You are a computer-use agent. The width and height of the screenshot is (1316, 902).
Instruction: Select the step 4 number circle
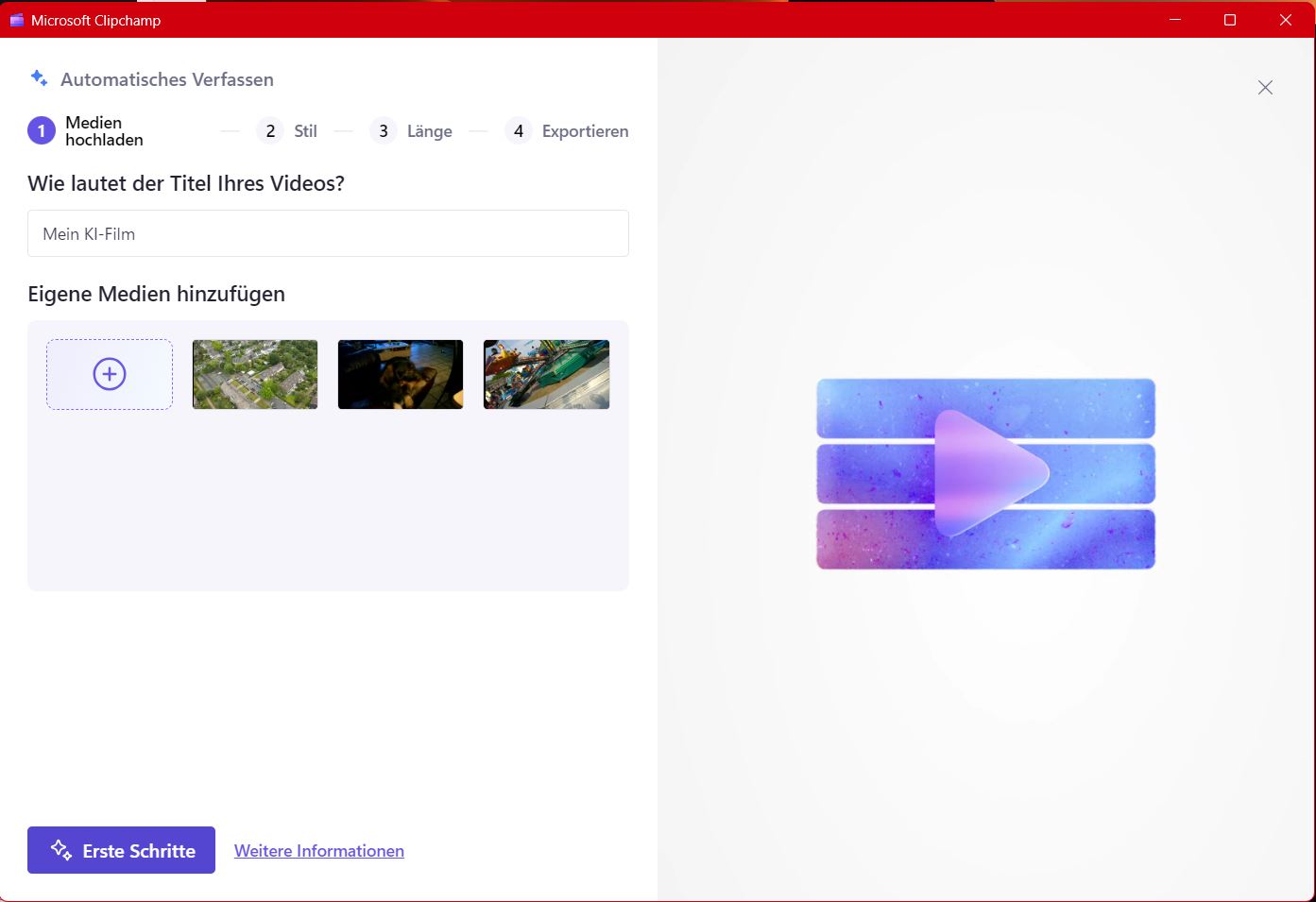[x=518, y=131]
